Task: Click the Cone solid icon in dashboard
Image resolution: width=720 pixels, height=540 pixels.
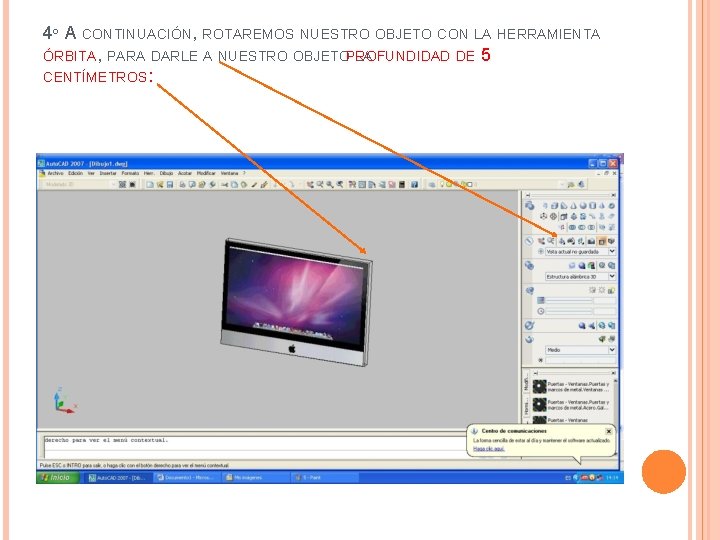Action: coord(573,205)
